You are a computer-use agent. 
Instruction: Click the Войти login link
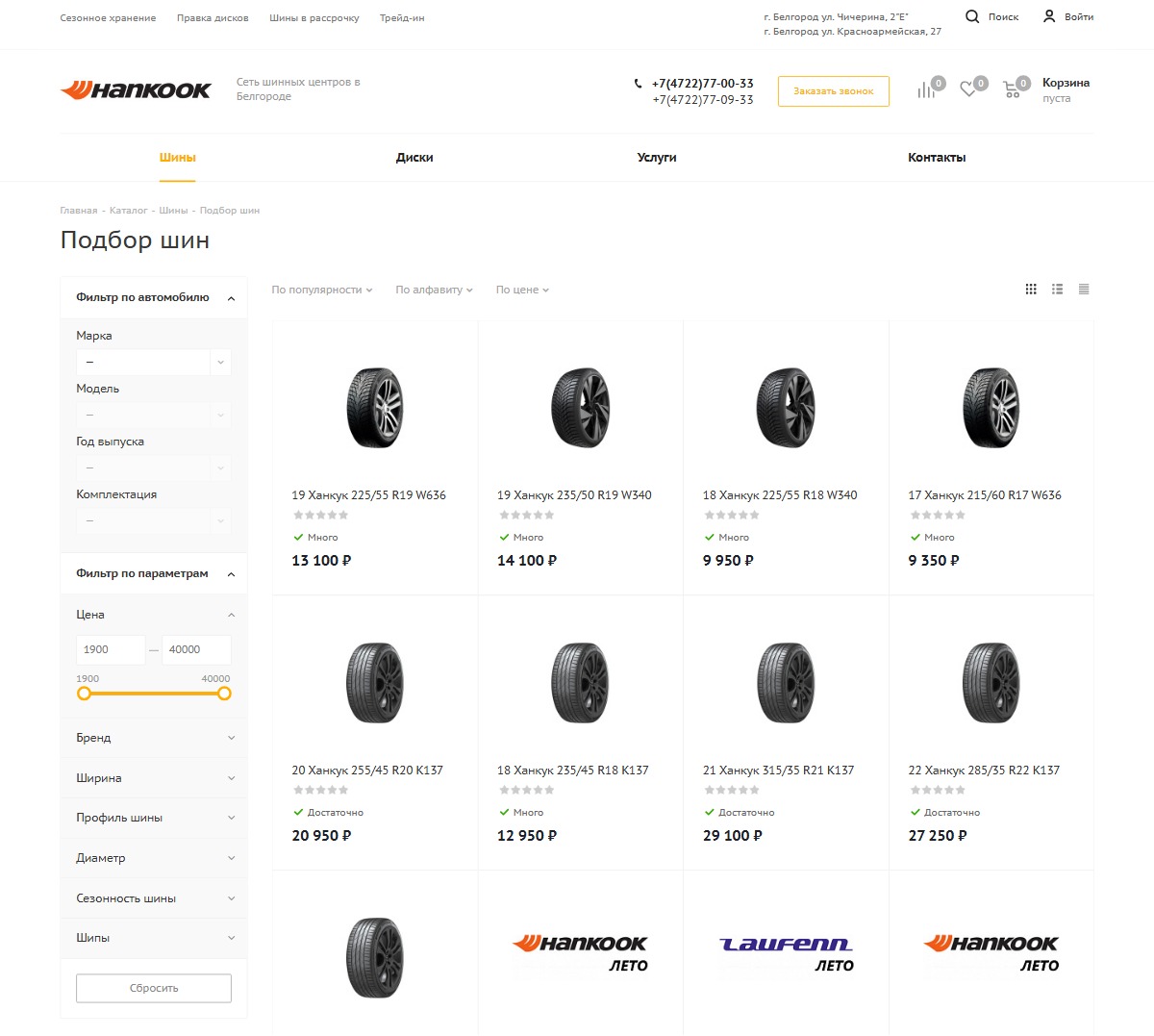(x=1079, y=17)
